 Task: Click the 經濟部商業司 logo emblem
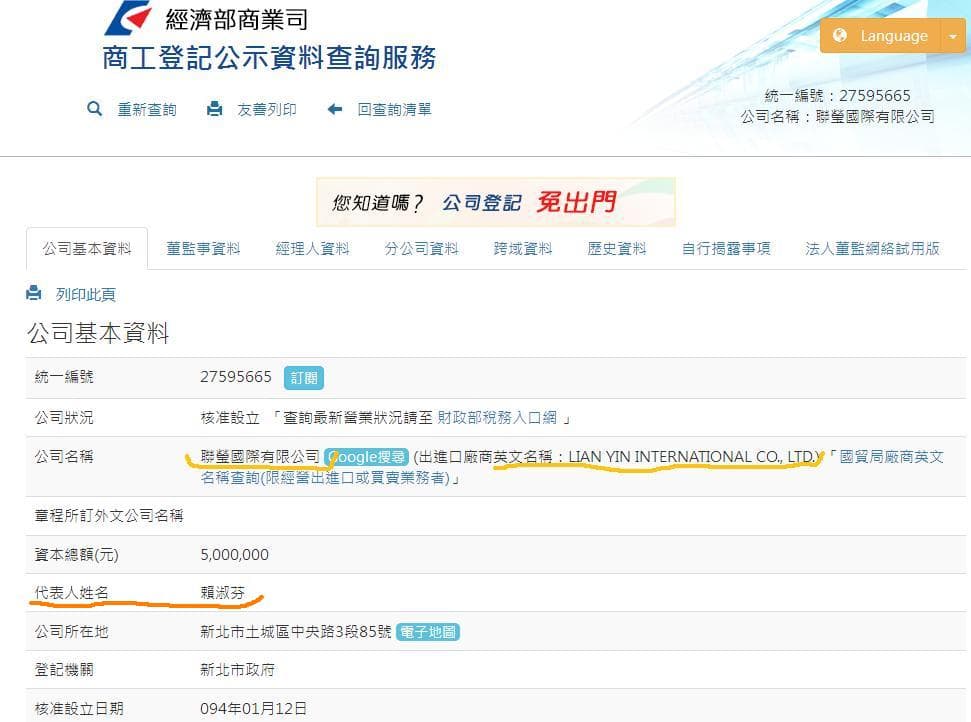click(x=129, y=18)
